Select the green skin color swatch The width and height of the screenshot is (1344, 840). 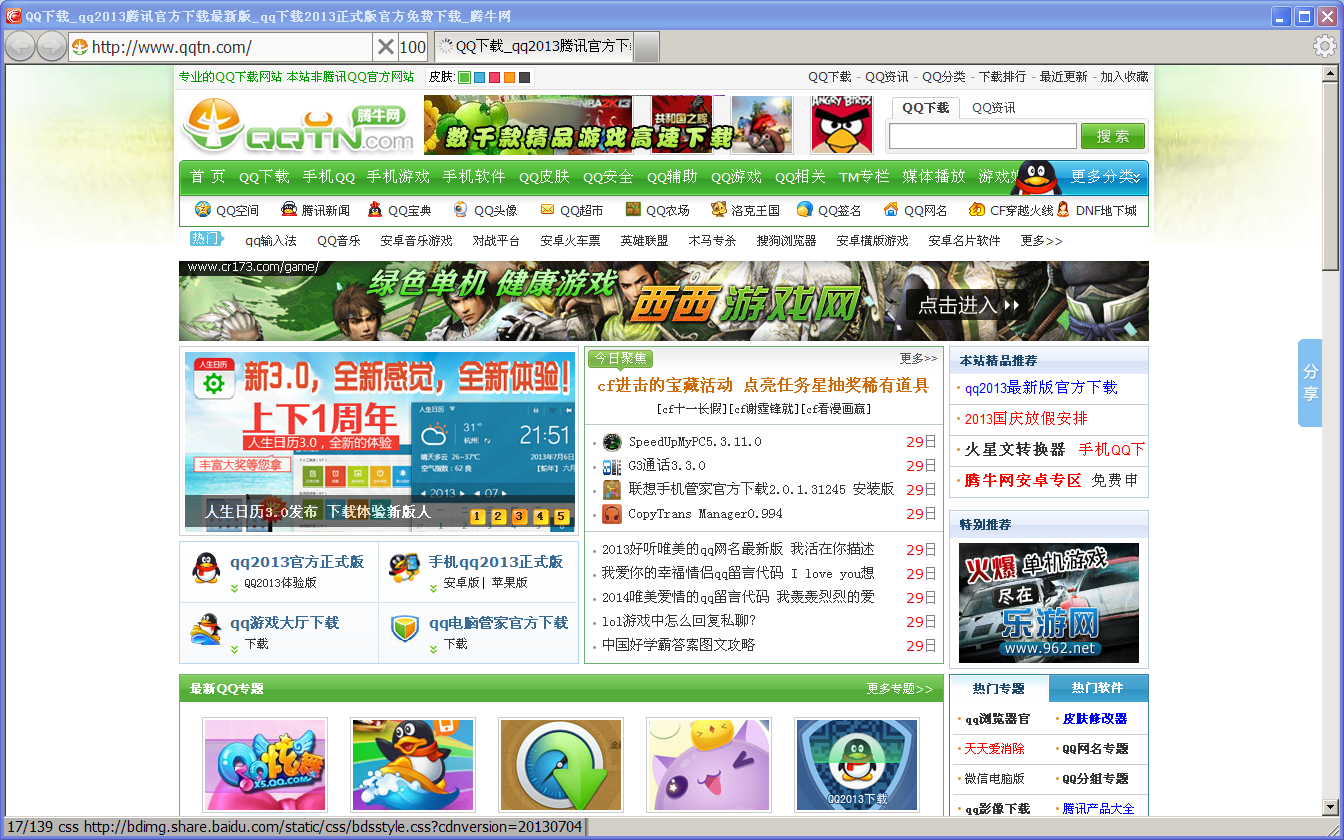[465, 77]
